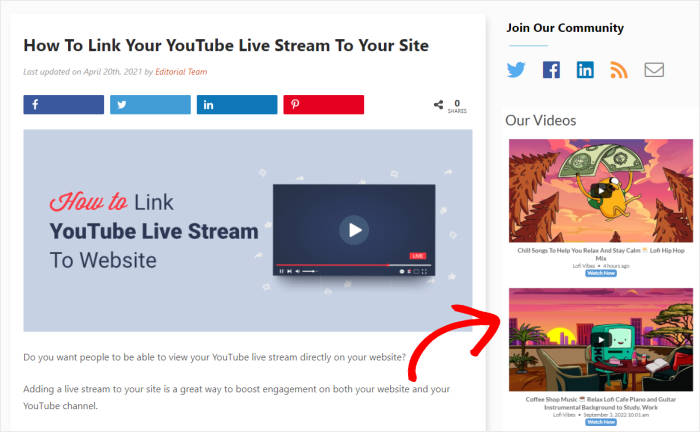Share the article via LinkedIn share button
The height and width of the screenshot is (432, 700).
237,104
